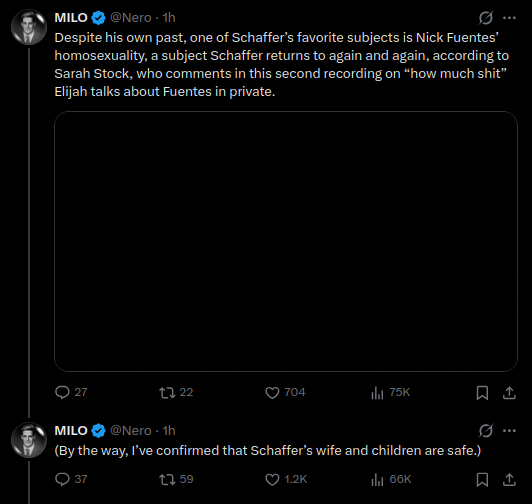Screen dimensions: 532x504
Task: Open Grok explain icon on first tweet
Action: 486,18
